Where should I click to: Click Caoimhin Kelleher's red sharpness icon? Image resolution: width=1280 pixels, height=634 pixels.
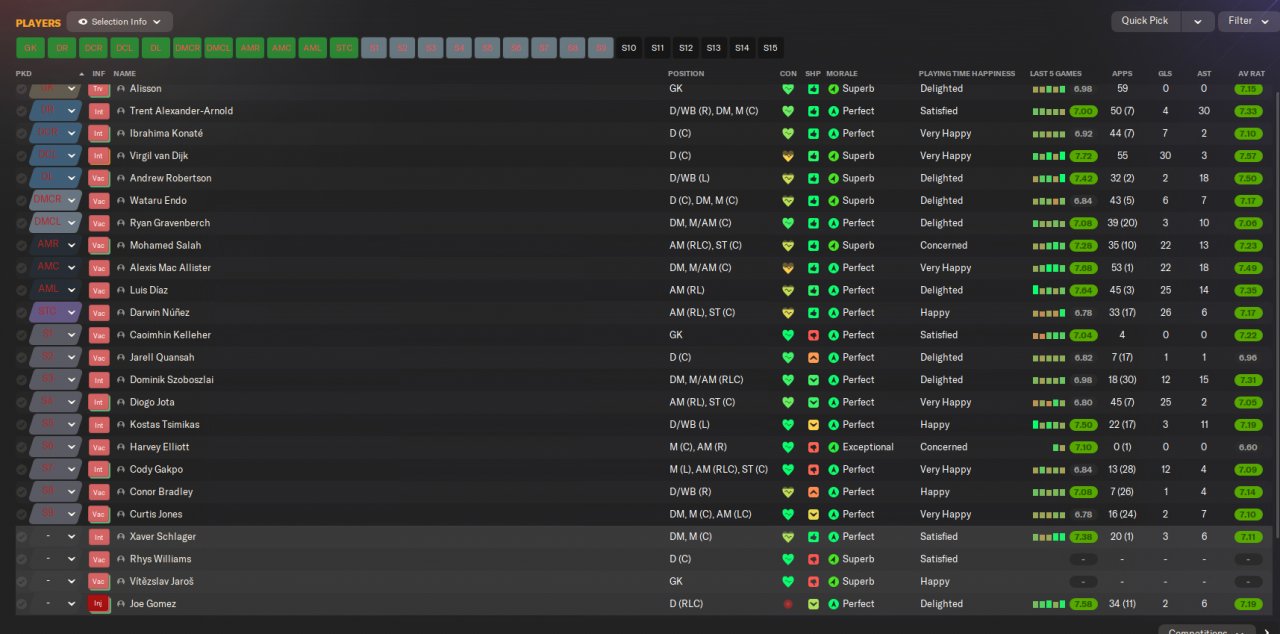(813, 335)
